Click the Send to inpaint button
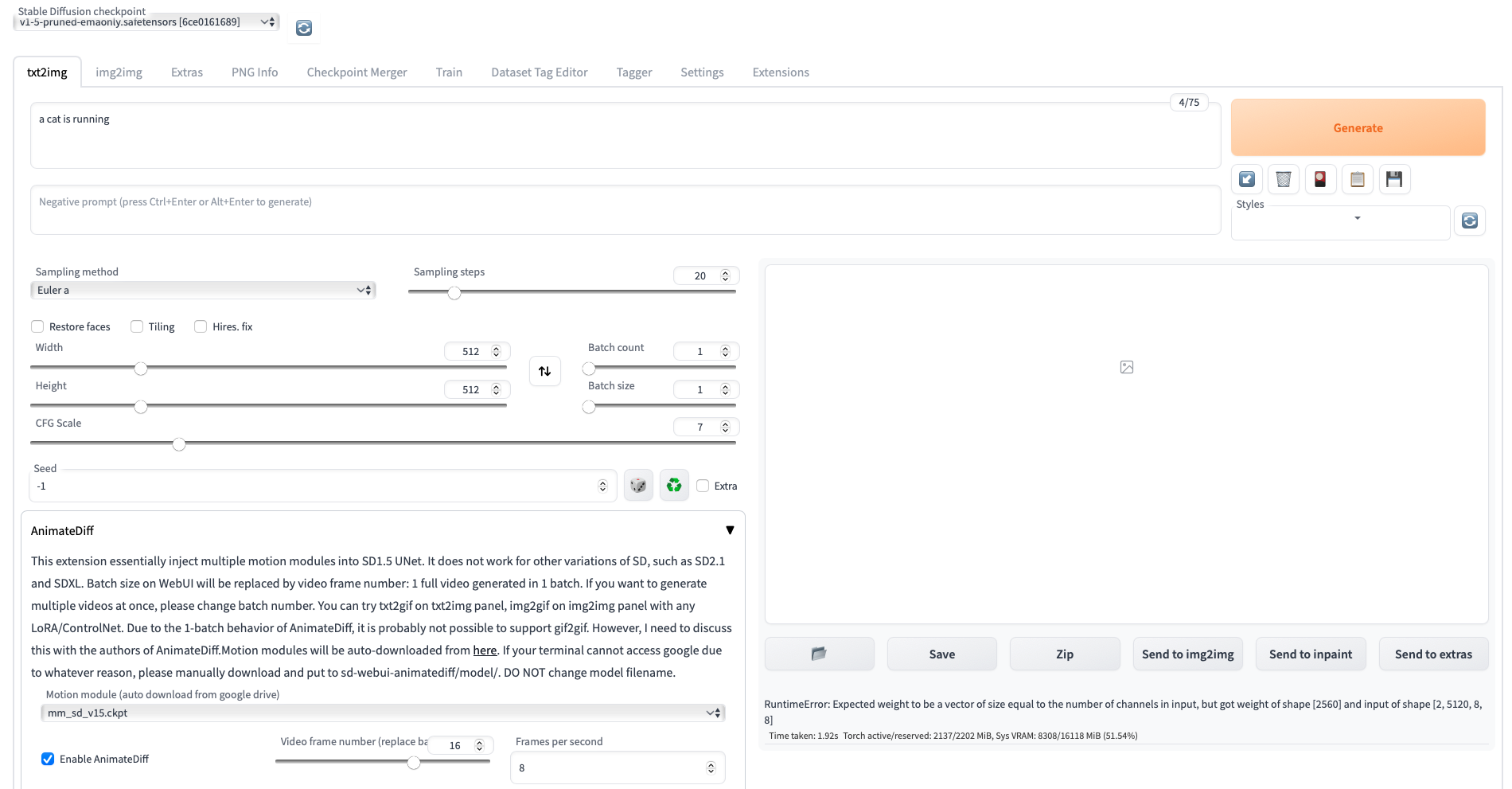1512x789 pixels. pyautogui.click(x=1310, y=653)
